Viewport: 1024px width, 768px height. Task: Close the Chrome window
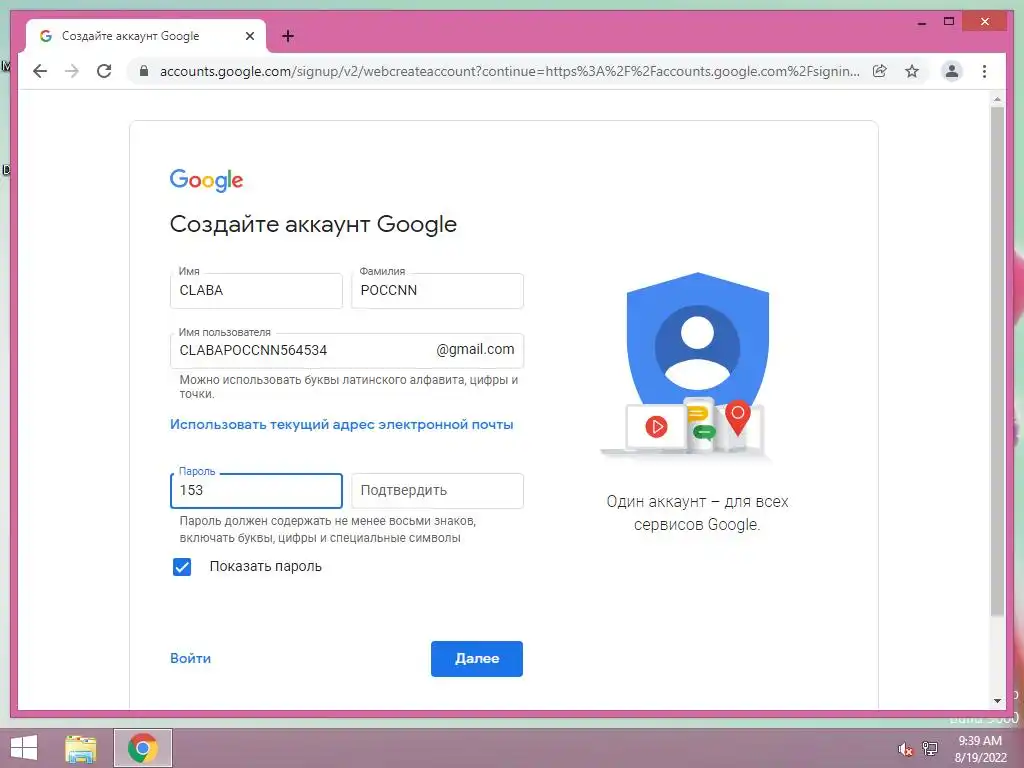985,22
